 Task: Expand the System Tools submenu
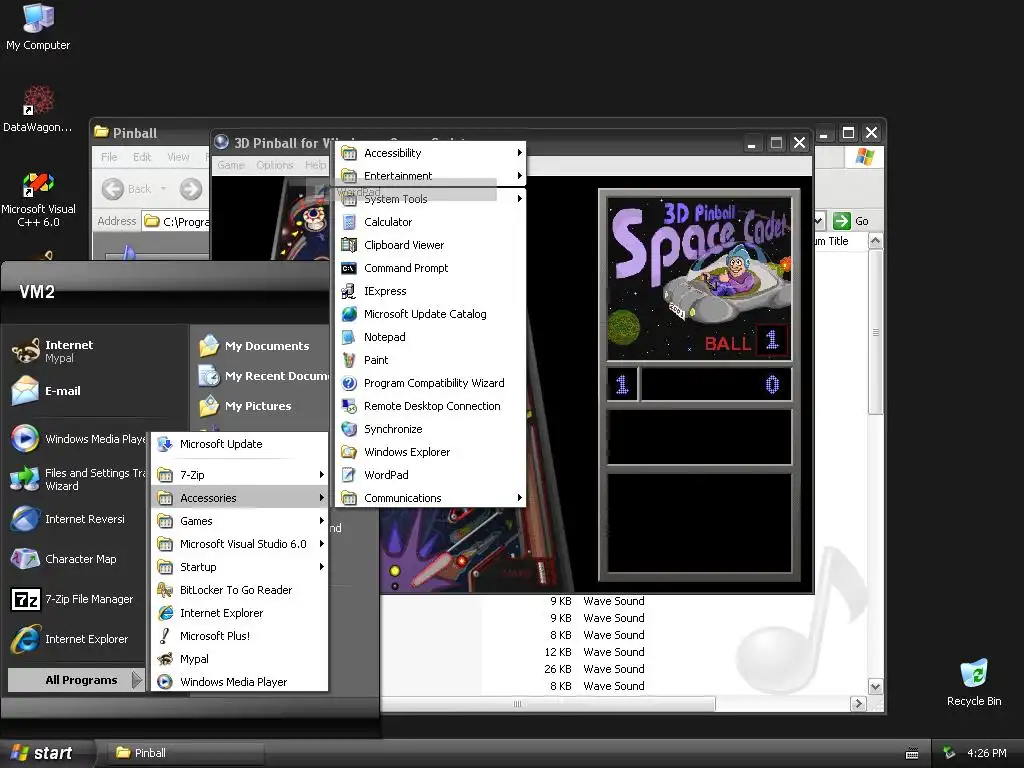tap(431, 199)
